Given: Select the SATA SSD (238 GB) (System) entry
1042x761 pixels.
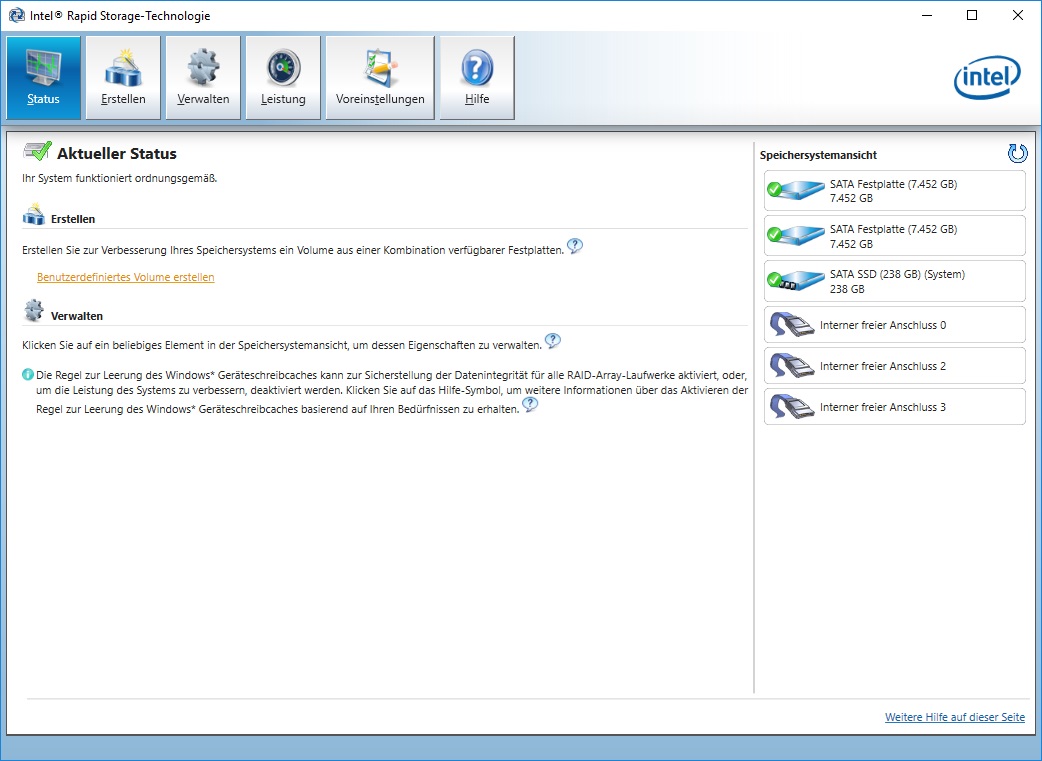Looking at the screenshot, I should coord(894,281).
